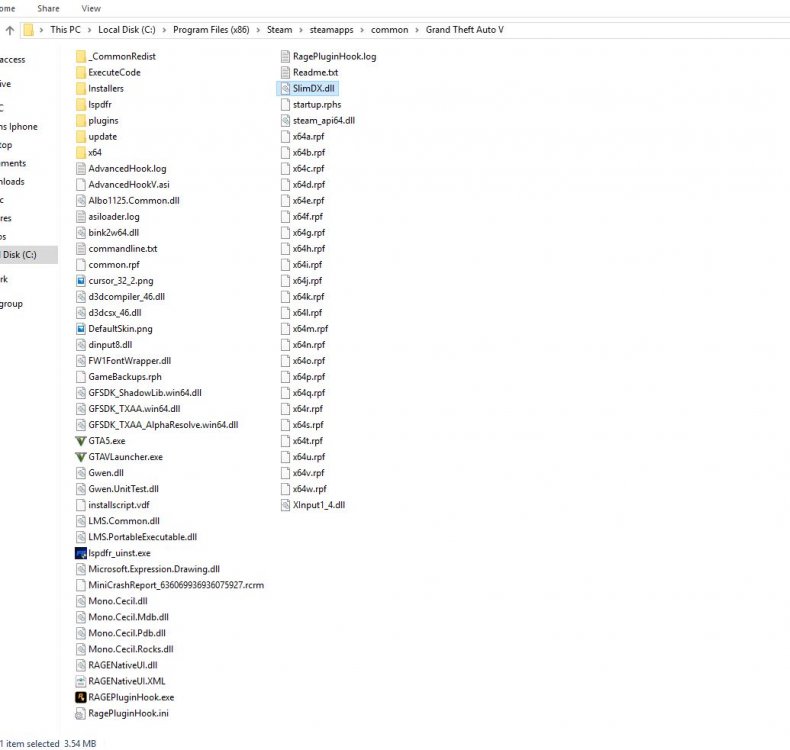Screen dimensions: 790x750
Task: Expand the chevron after steamapps breadcrumb
Action: 362,30
